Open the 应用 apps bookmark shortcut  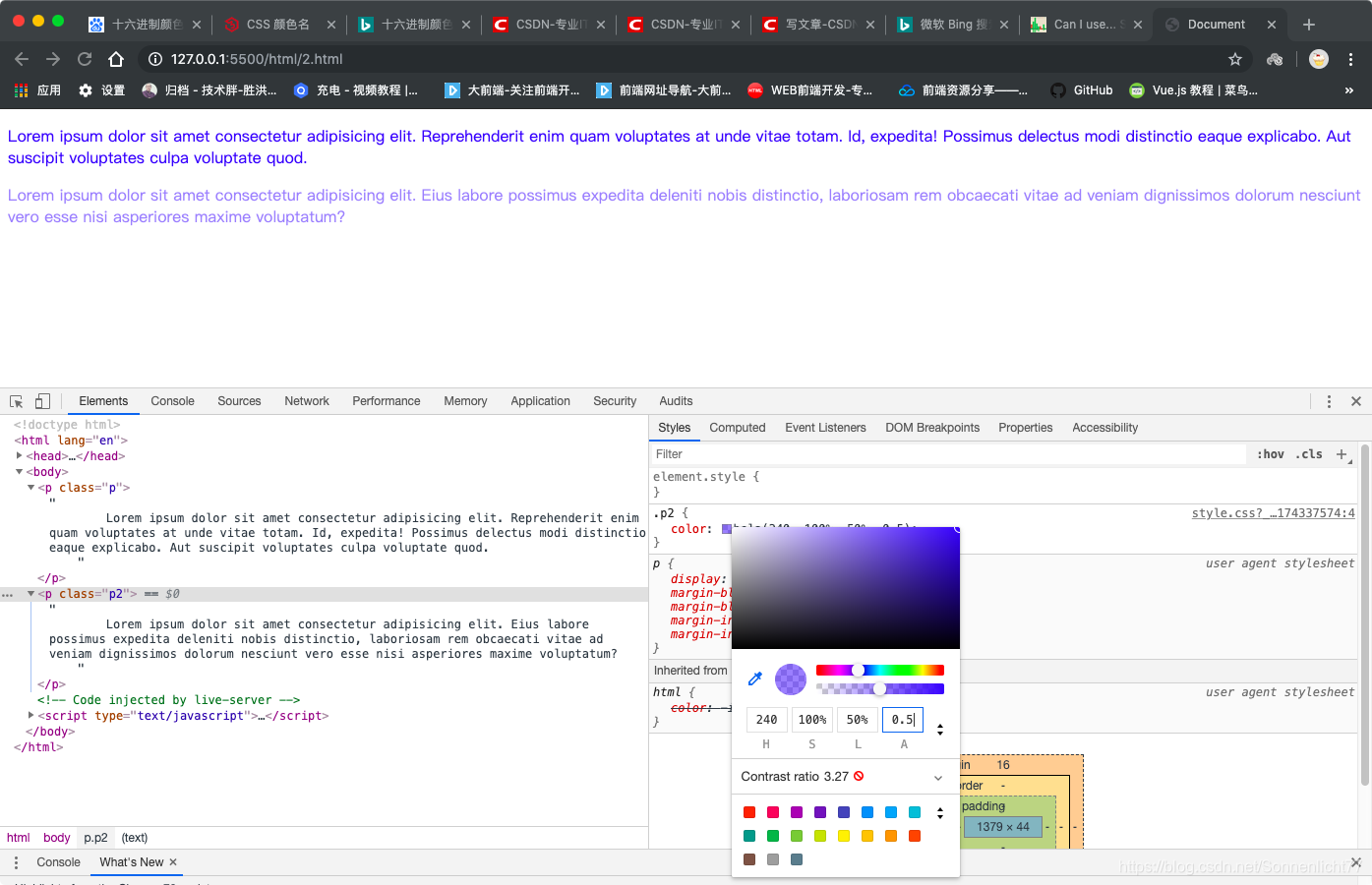point(37,90)
